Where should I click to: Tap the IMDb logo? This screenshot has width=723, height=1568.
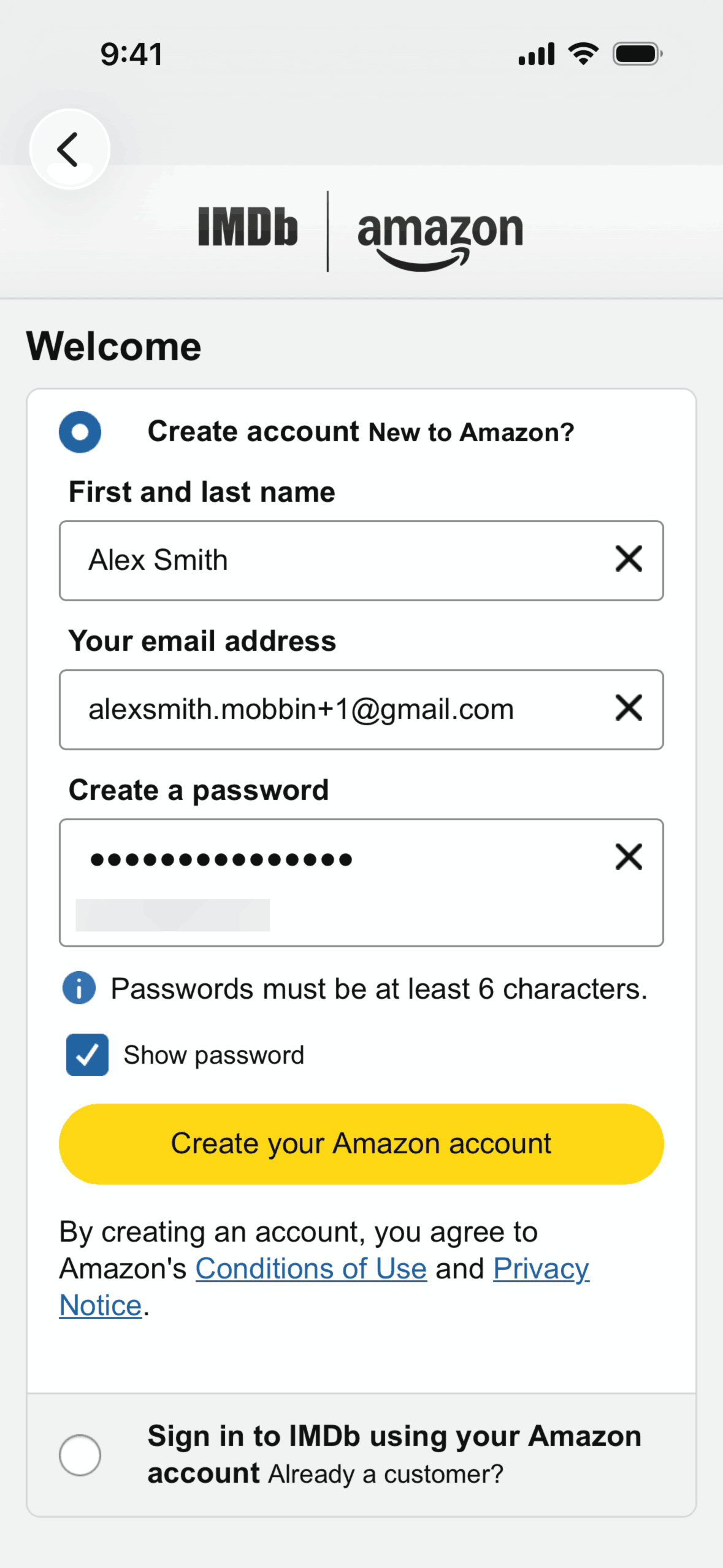[x=248, y=227]
